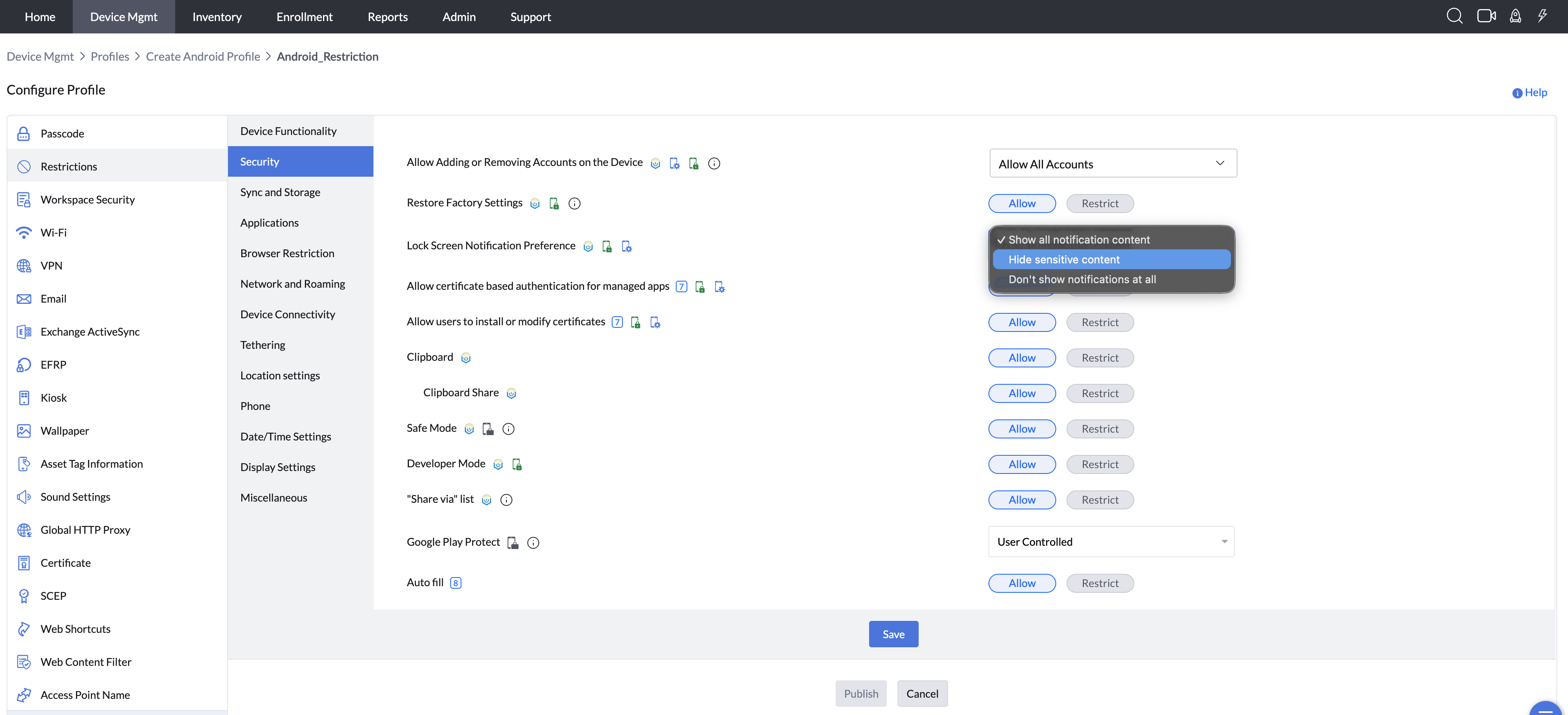Open the Help link

pyautogui.click(x=1535, y=92)
